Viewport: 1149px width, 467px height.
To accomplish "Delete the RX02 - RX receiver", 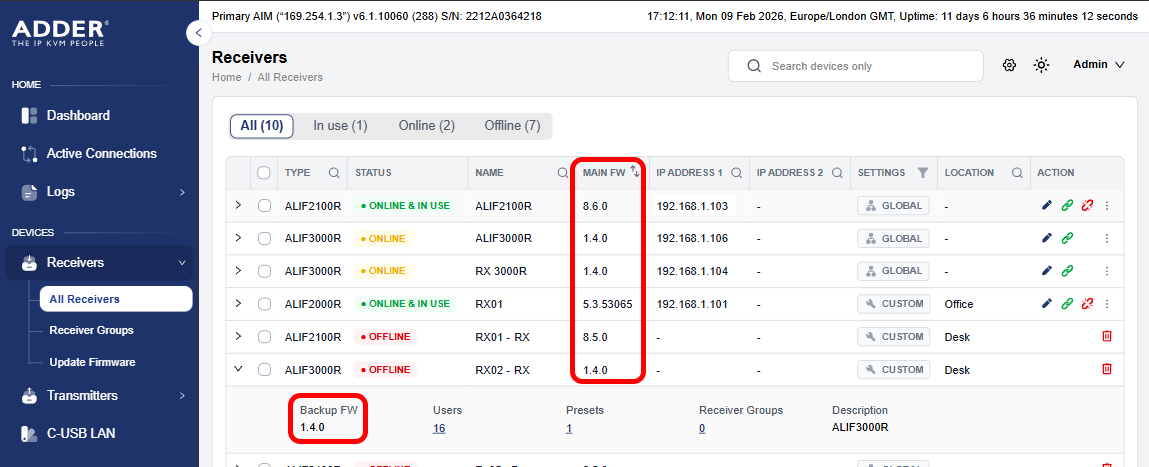I will click(x=1106, y=369).
